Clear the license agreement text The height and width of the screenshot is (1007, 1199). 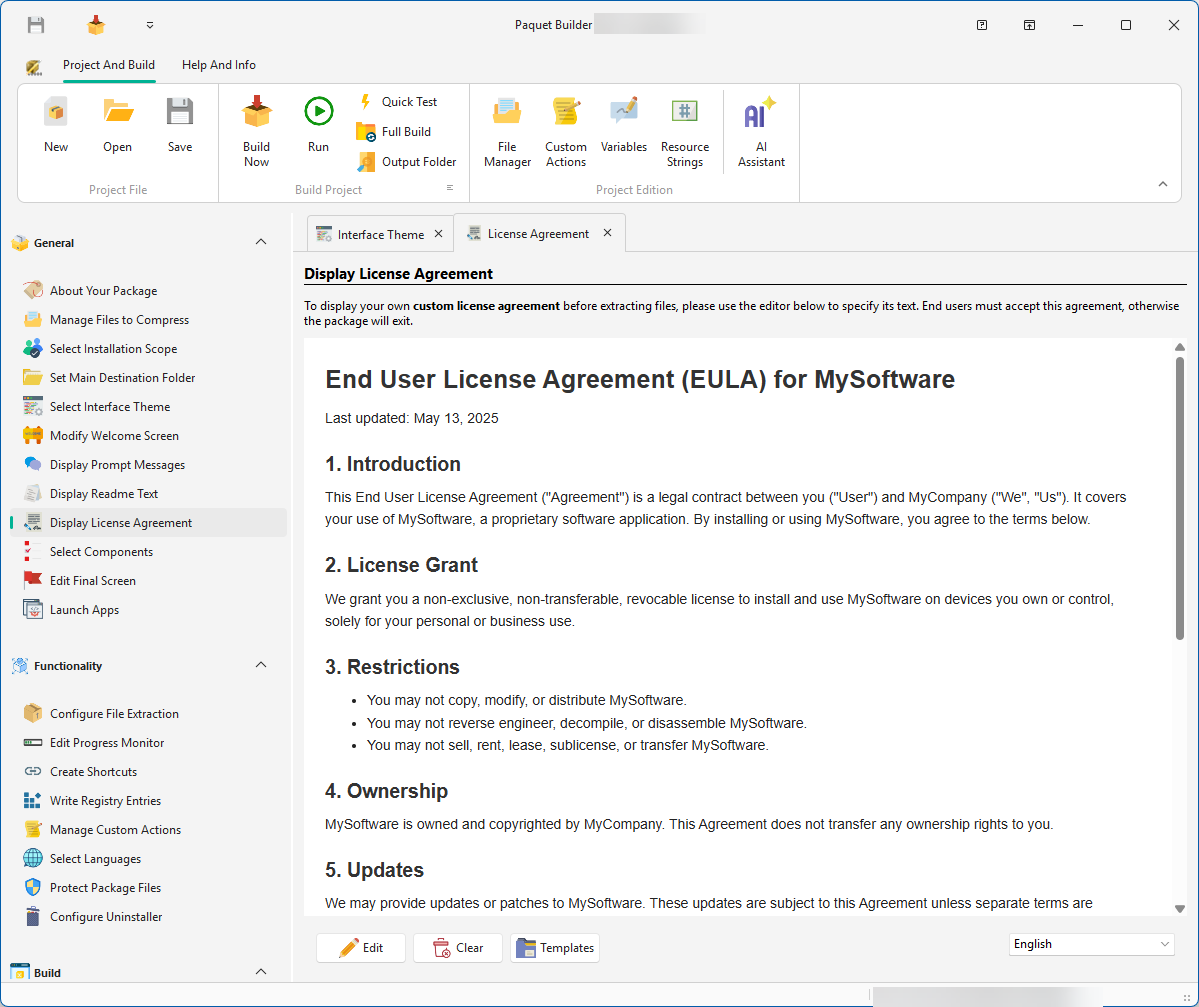[457, 947]
